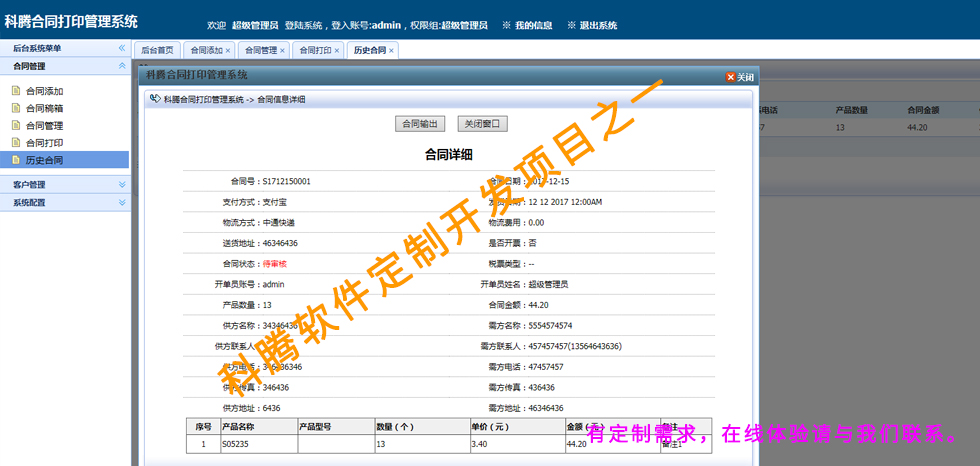Click the sidebar 合同管理 menu item page icon
The height and width of the screenshot is (466, 980).
coord(16,126)
